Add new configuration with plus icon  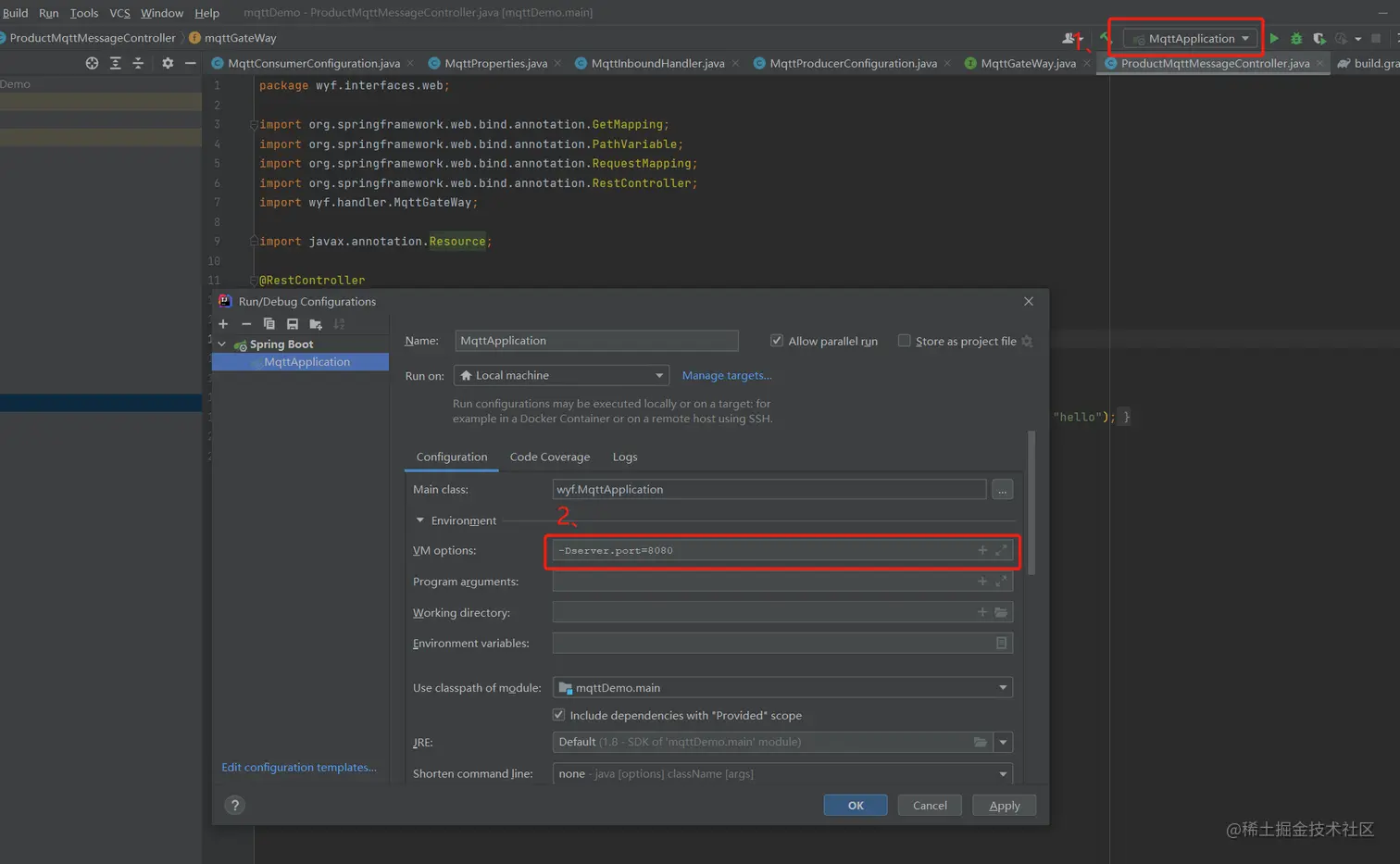(x=223, y=324)
